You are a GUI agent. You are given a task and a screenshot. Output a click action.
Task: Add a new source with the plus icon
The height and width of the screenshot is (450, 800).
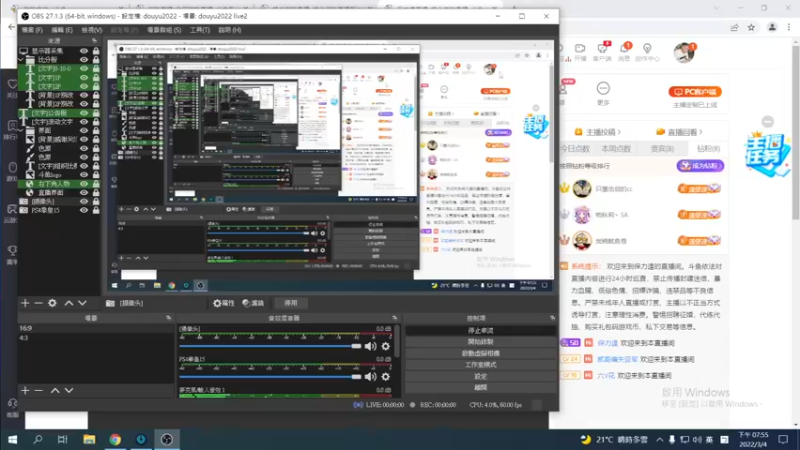25,303
